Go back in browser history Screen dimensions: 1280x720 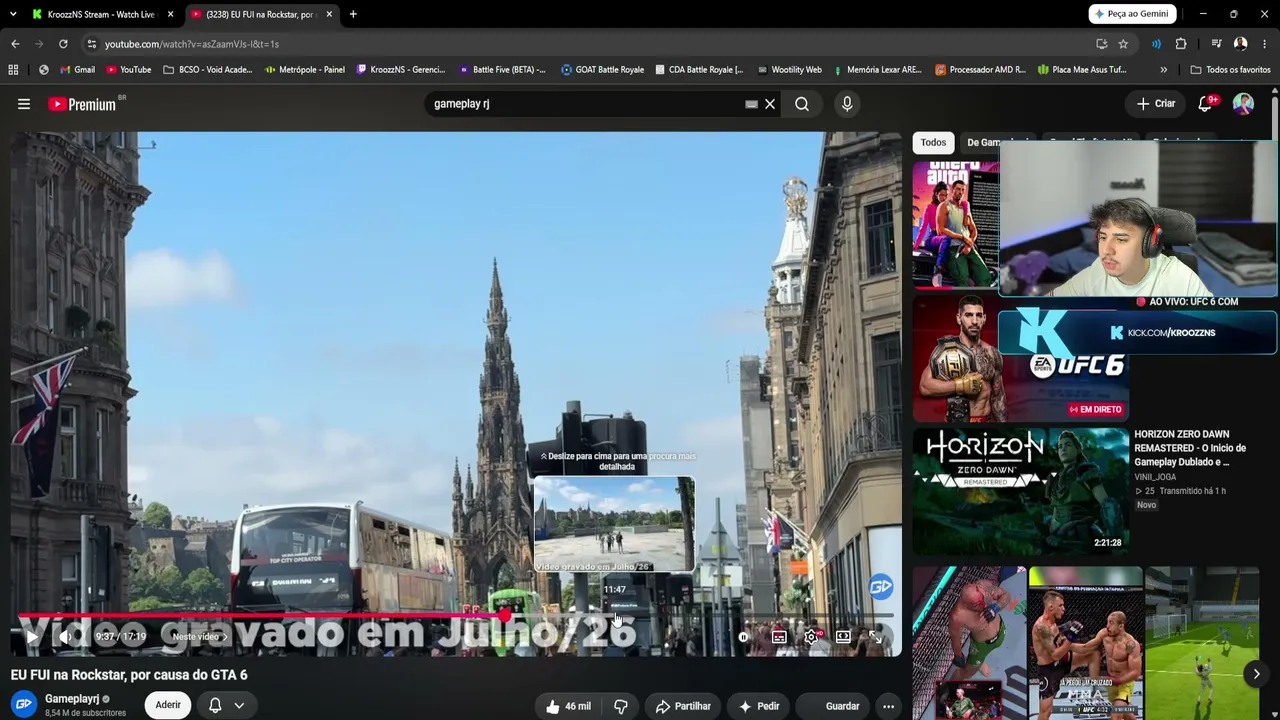(15, 44)
